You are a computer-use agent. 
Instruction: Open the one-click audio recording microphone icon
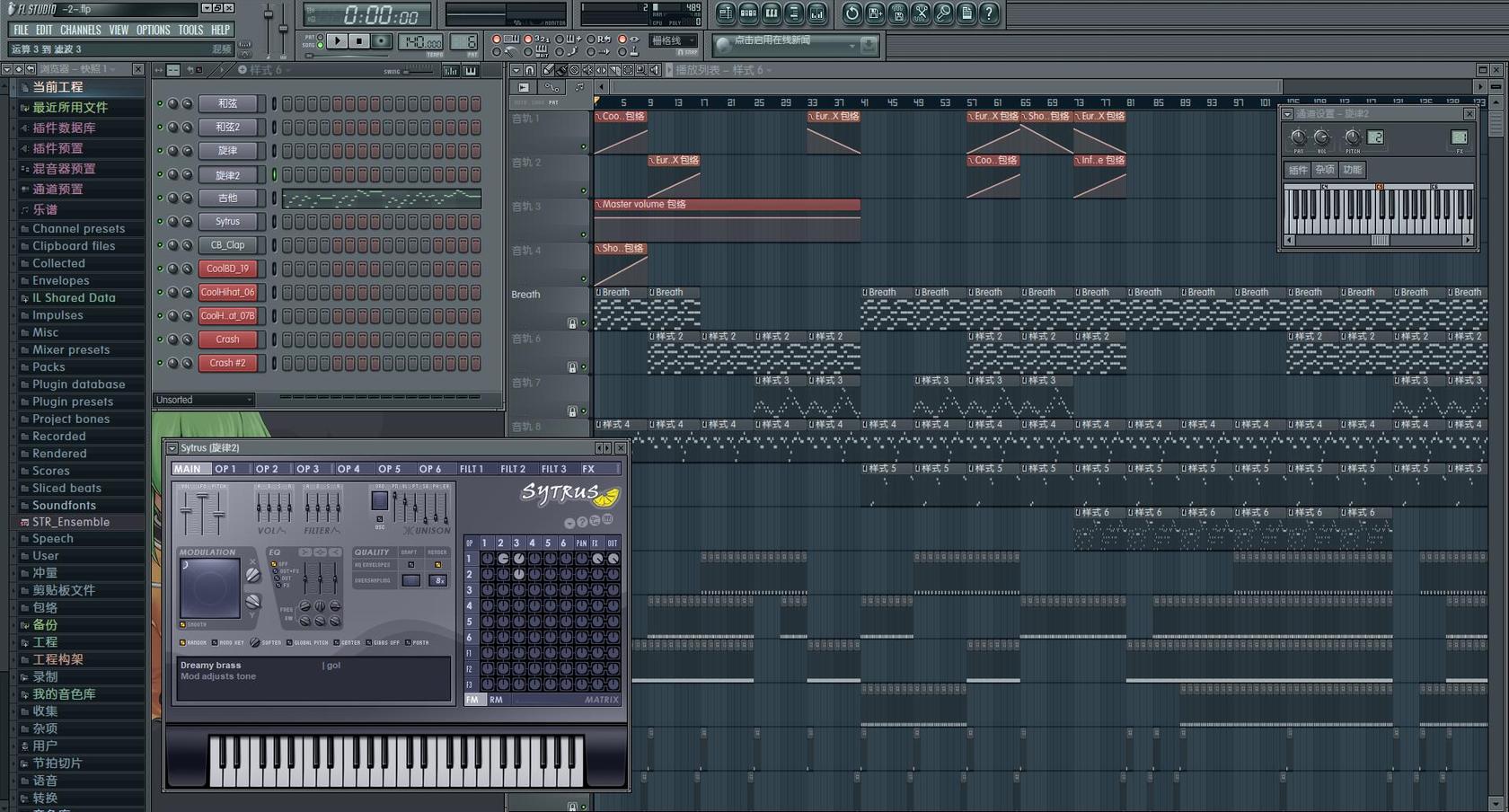(x=944, y=13)
